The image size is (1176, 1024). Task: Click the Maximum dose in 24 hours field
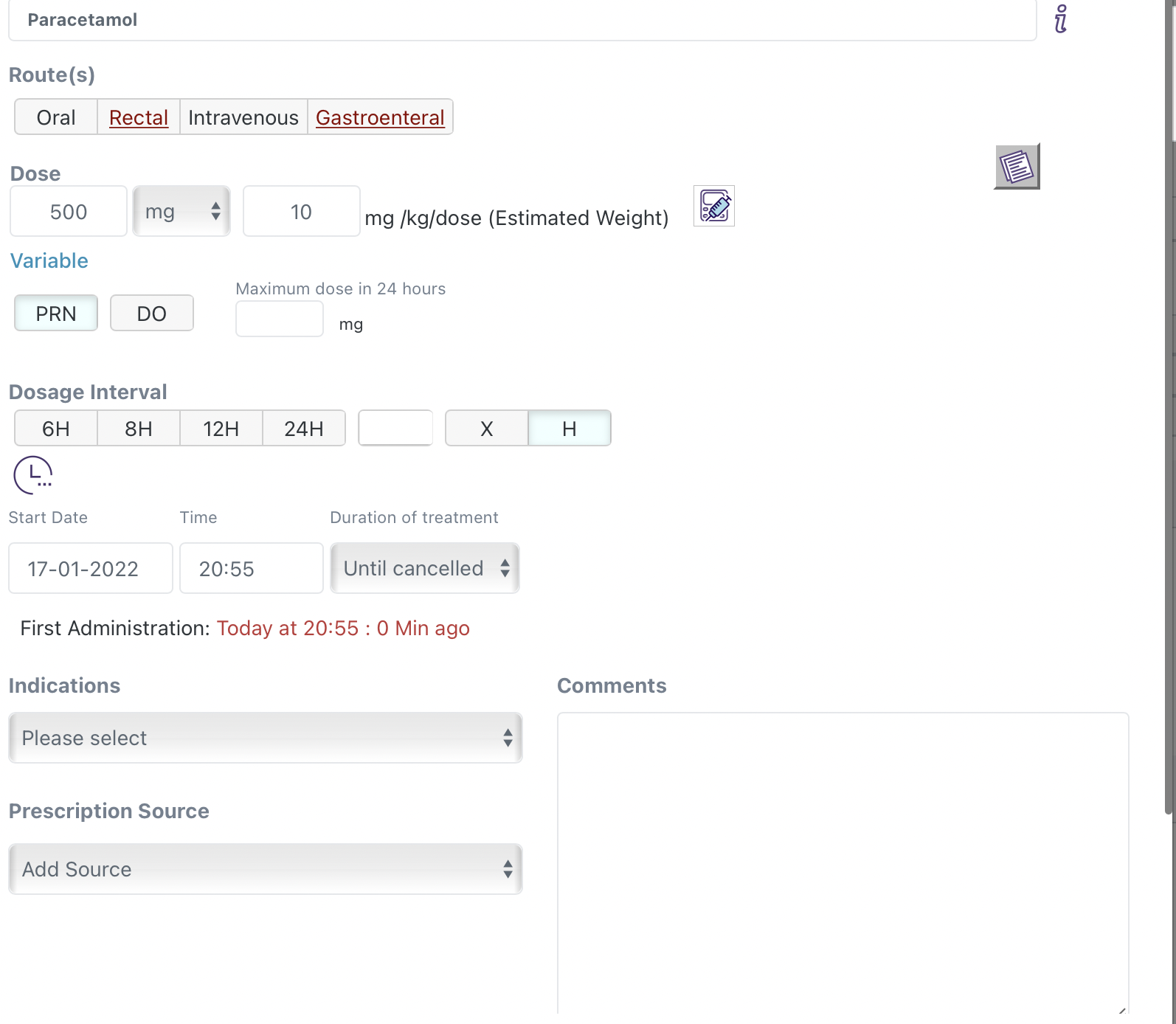point(279,319)
